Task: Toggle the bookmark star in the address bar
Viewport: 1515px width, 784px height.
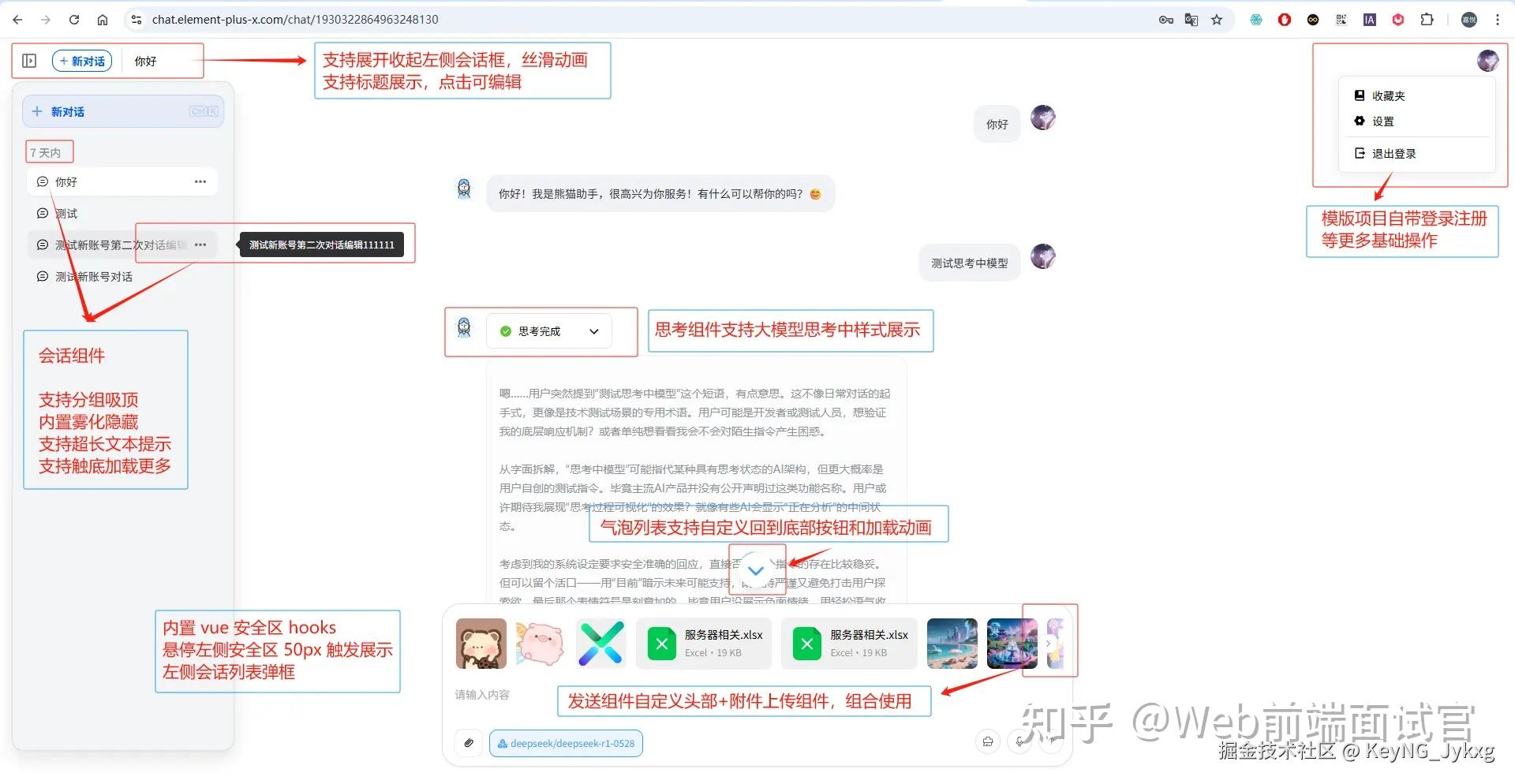Action: (1216, 19)
